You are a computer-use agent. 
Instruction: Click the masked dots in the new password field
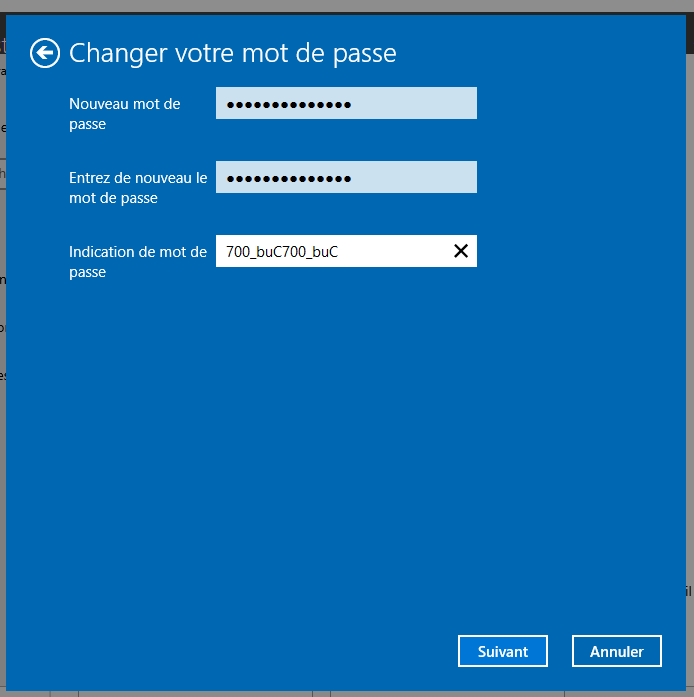[288, 104]
